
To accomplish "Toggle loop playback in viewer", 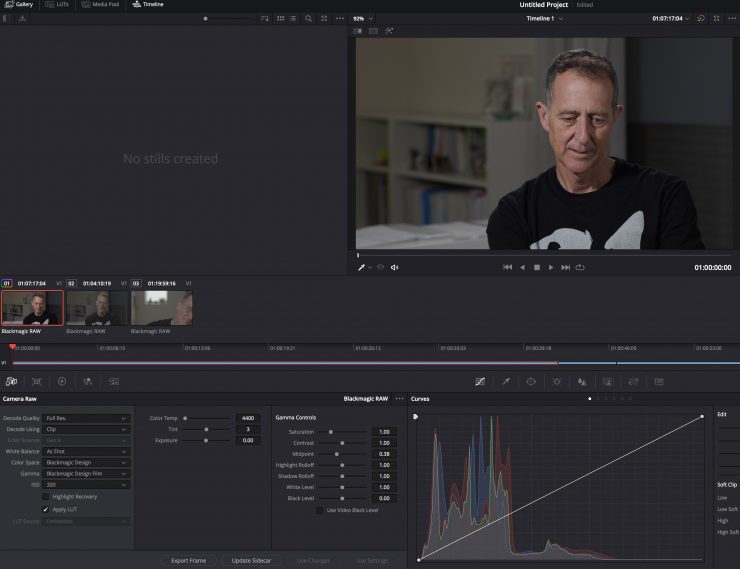I will (580, 267).
